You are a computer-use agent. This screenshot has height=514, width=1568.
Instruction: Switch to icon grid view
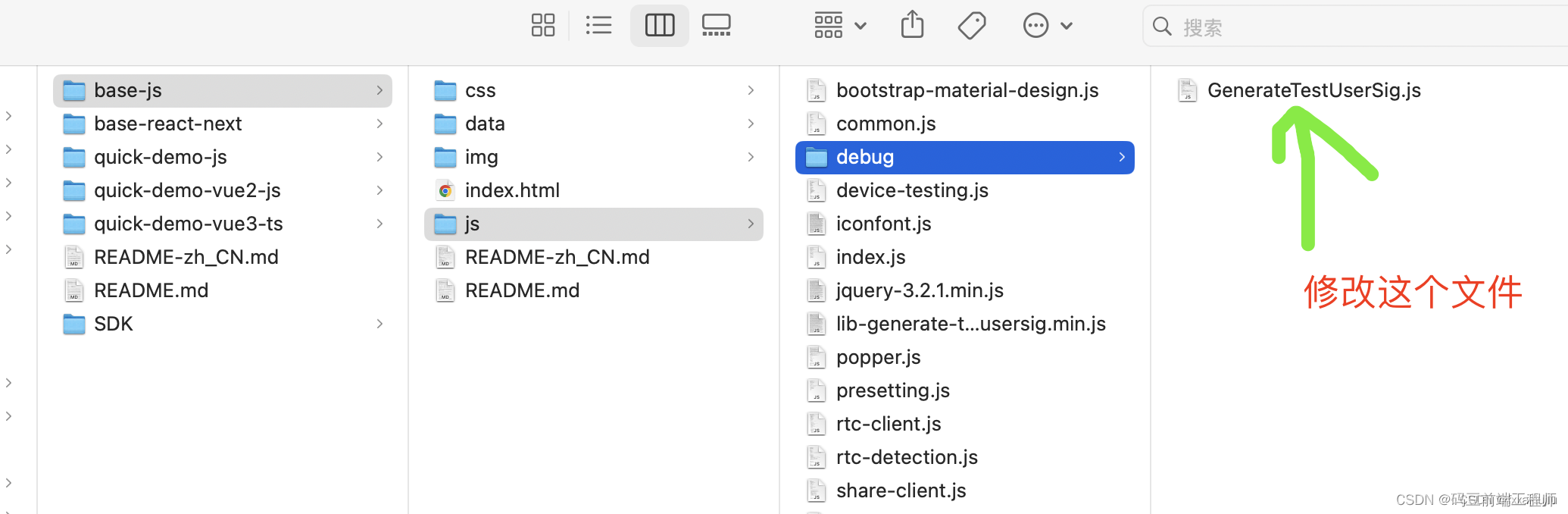[x=542, y=26]
